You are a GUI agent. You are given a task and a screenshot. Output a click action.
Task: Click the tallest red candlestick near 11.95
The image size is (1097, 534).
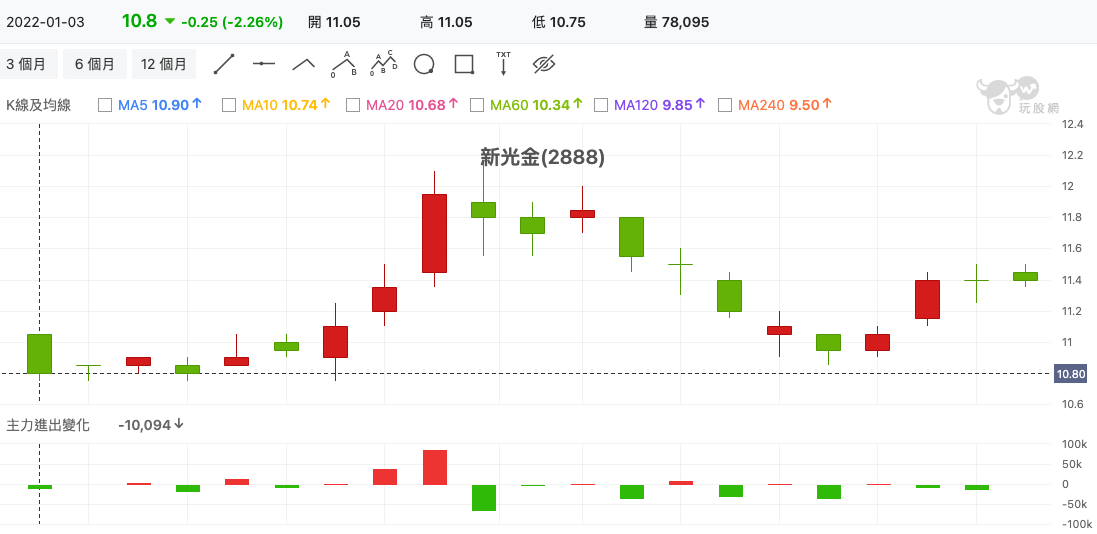coord(434,233)
